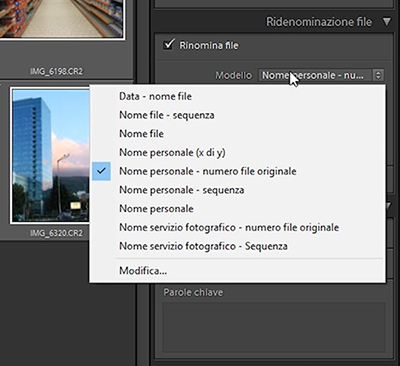Viewport: 400px width, 366px height.
Task: Select the supermarket aisle IMG_6198.CR2 thumbnail
Action: tap(62, 19)
